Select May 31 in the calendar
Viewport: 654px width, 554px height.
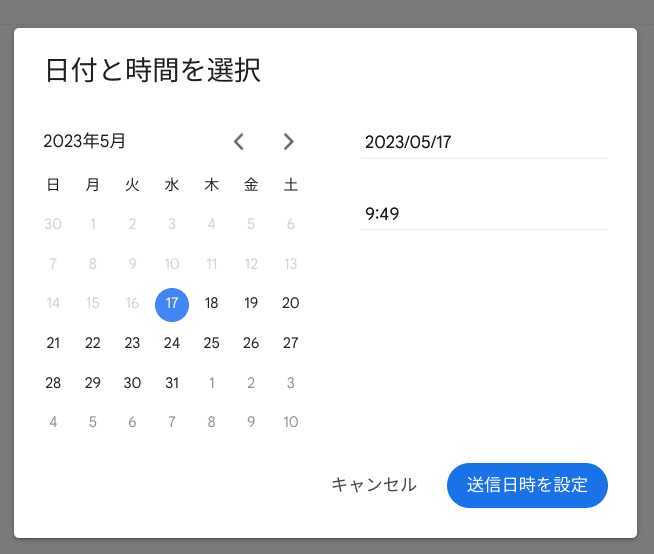click(172, 383)
